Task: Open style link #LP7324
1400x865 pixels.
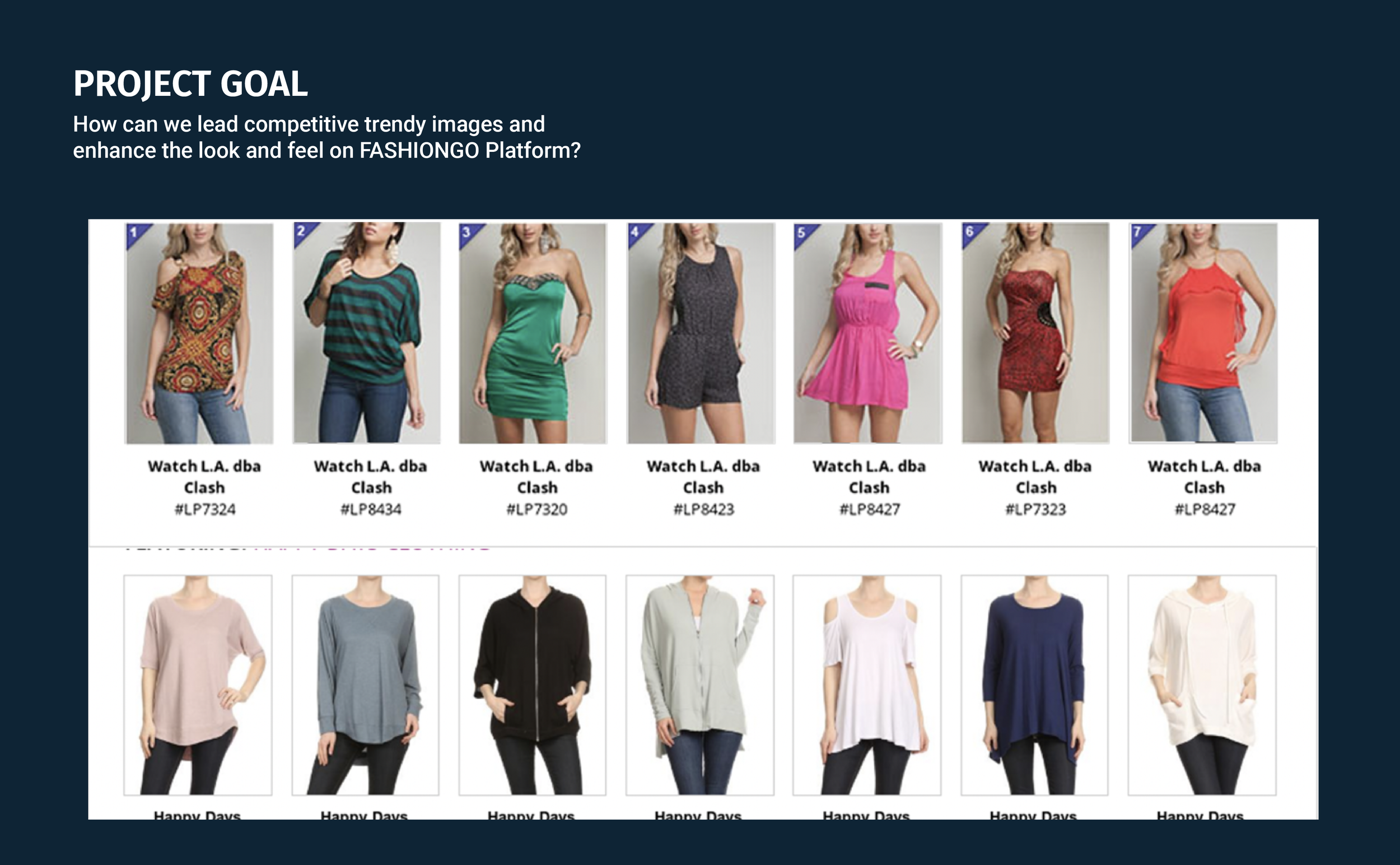Action: tap(205, 509)
